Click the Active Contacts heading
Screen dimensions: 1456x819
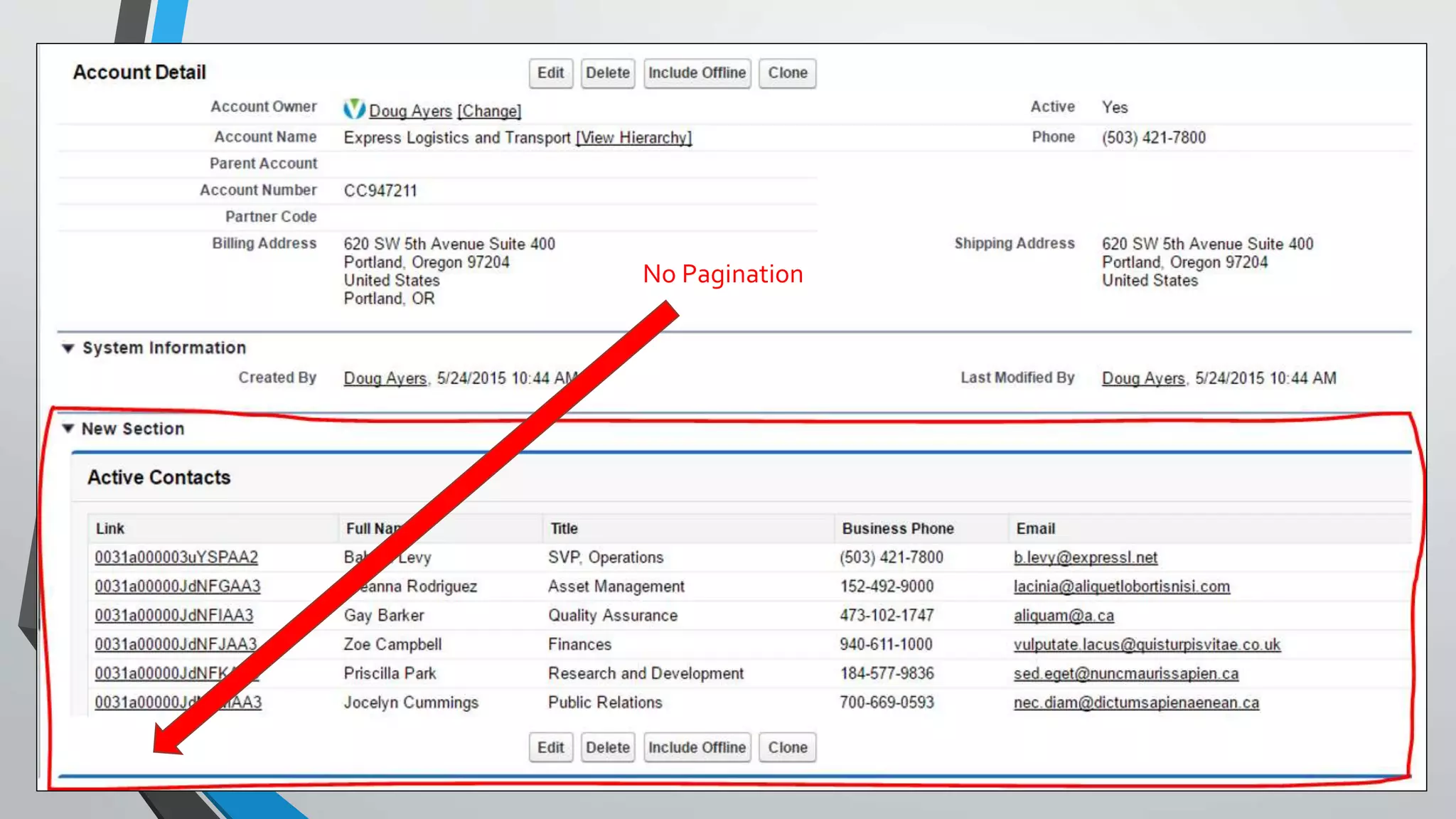(159, 478)
